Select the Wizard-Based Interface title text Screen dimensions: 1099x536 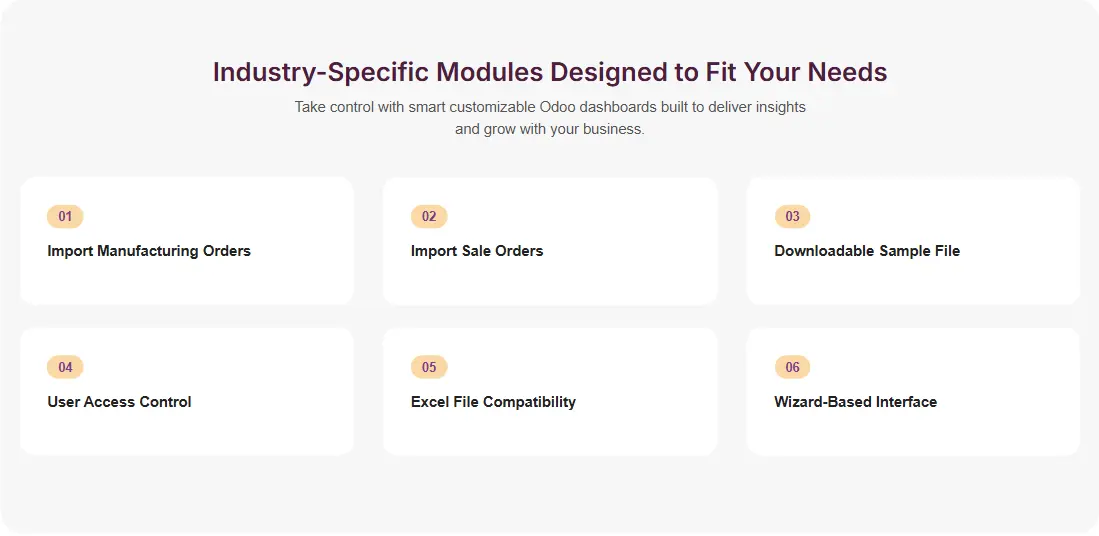(x=855, y=402)
